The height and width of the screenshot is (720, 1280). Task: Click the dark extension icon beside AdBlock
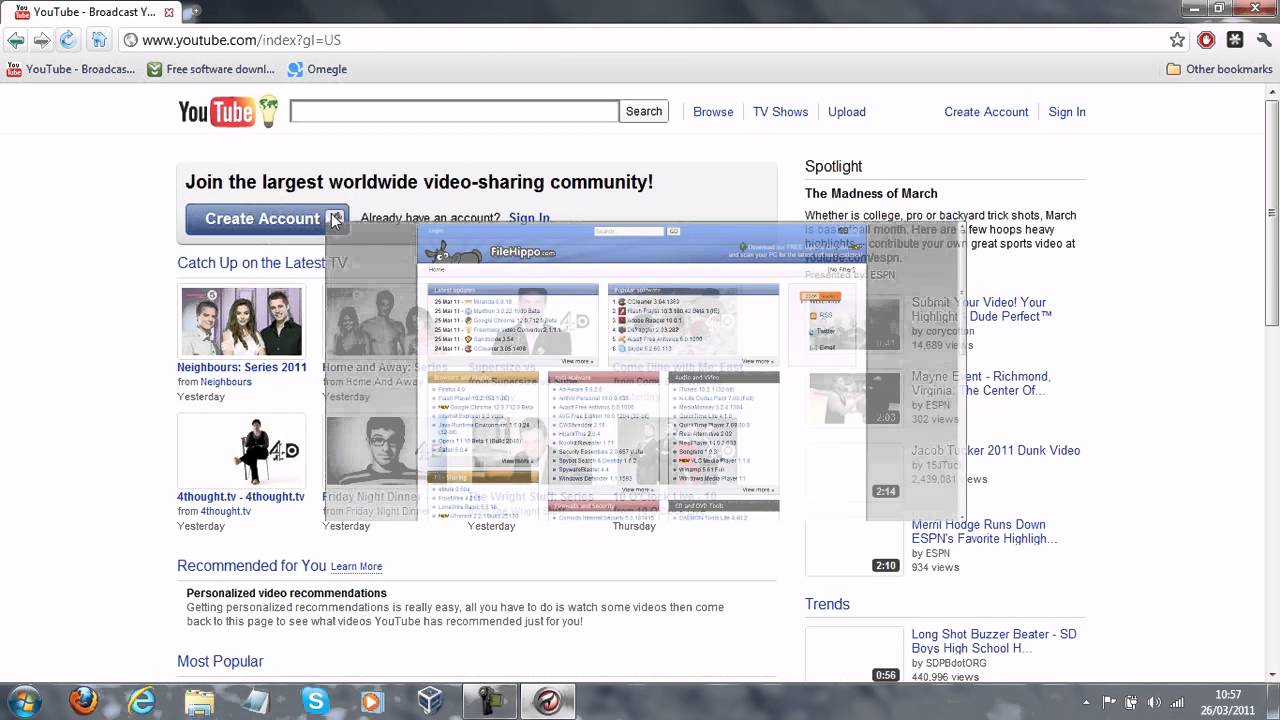pyautogui.click(x=1235, y=40)
